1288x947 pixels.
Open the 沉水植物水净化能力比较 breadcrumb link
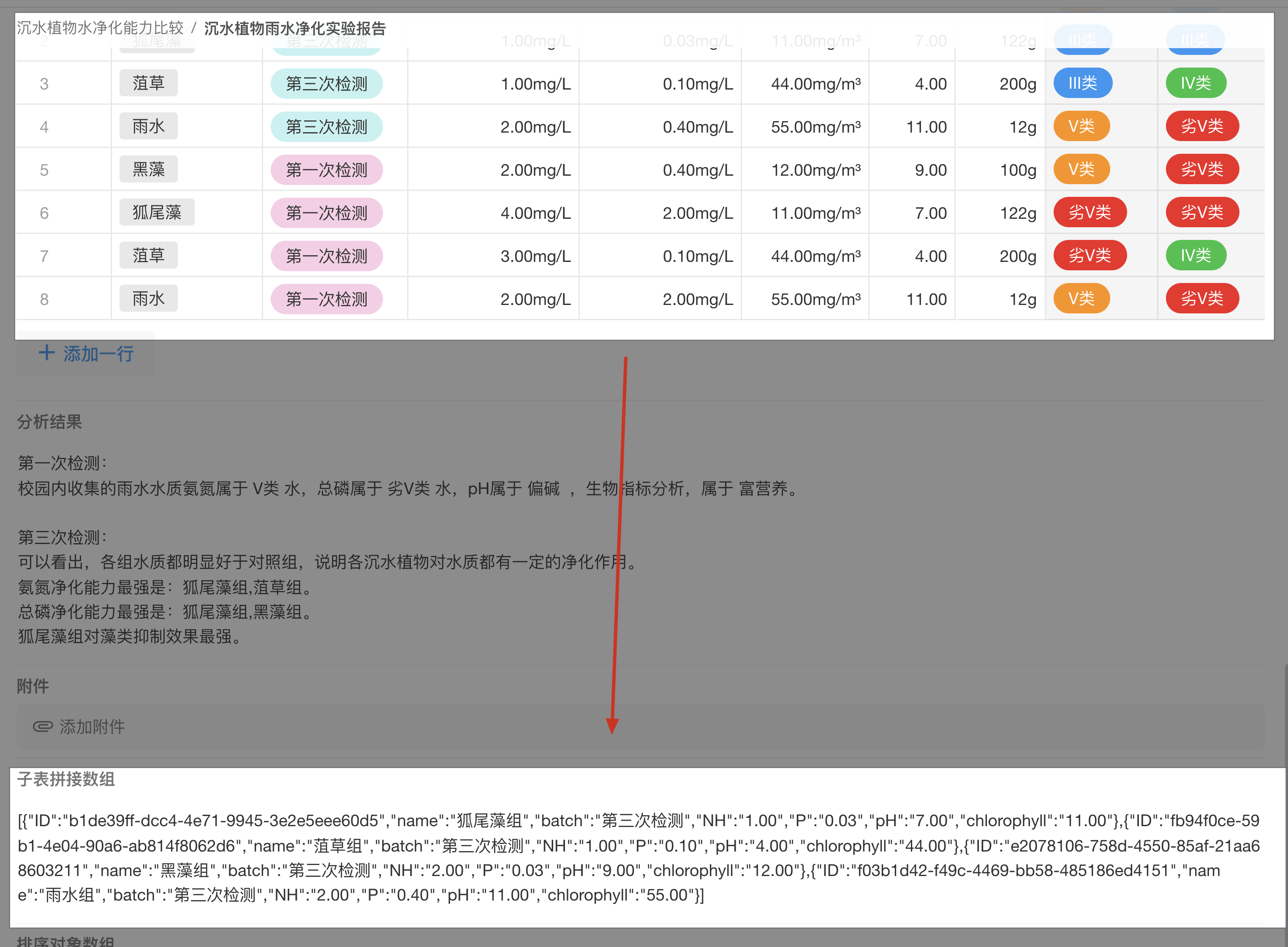100,27
